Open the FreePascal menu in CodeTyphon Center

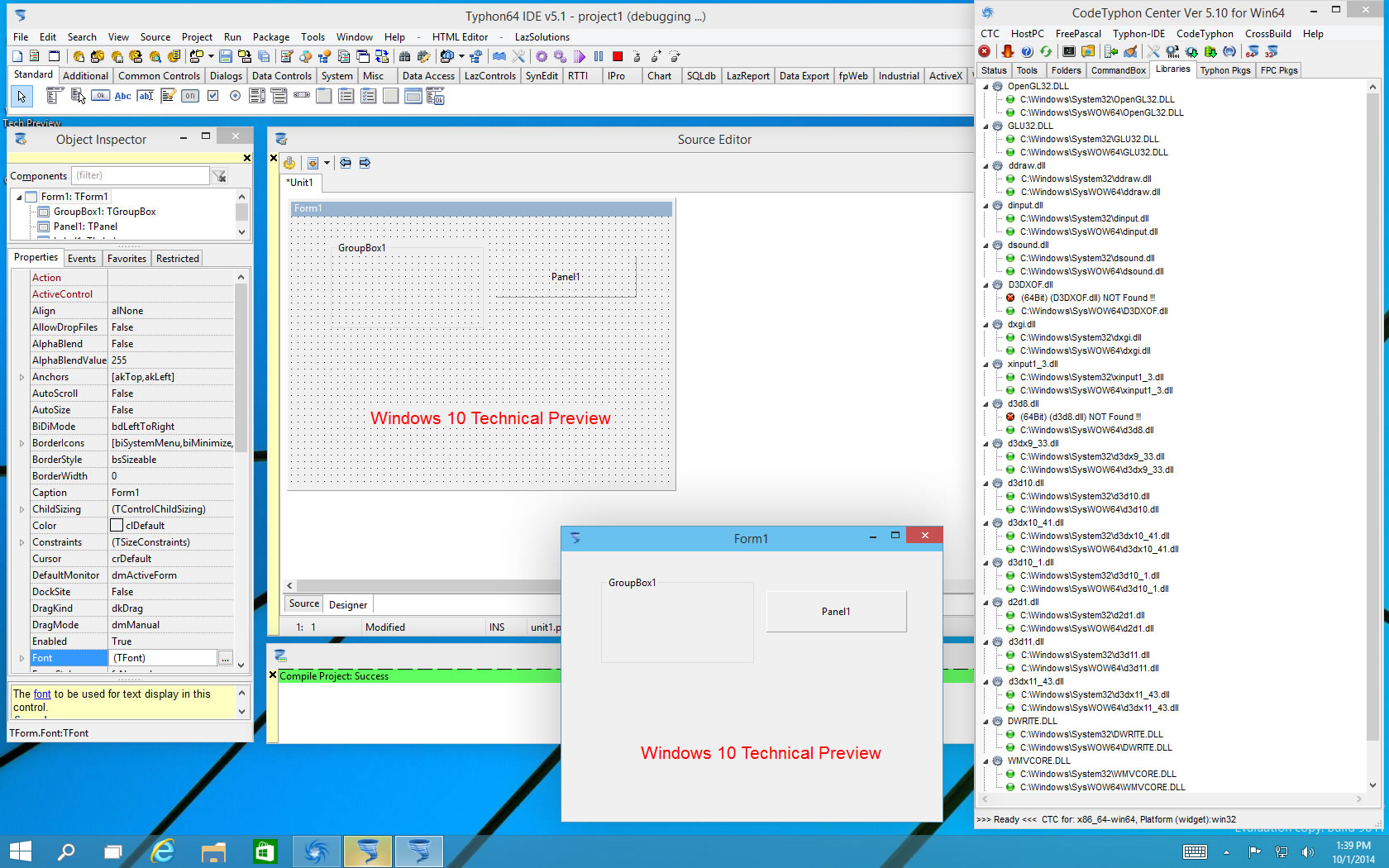pyautogui.click(x=1078, y=34)
